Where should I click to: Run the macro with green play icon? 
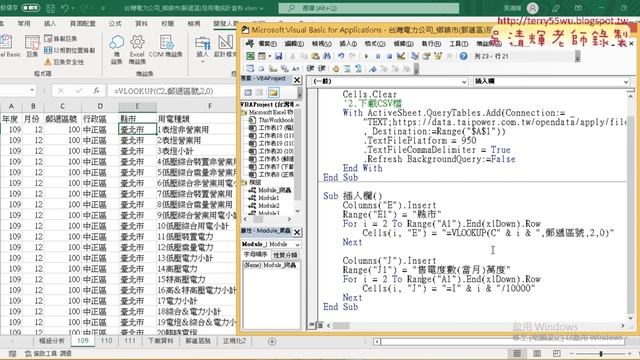[x=366, y=56]
